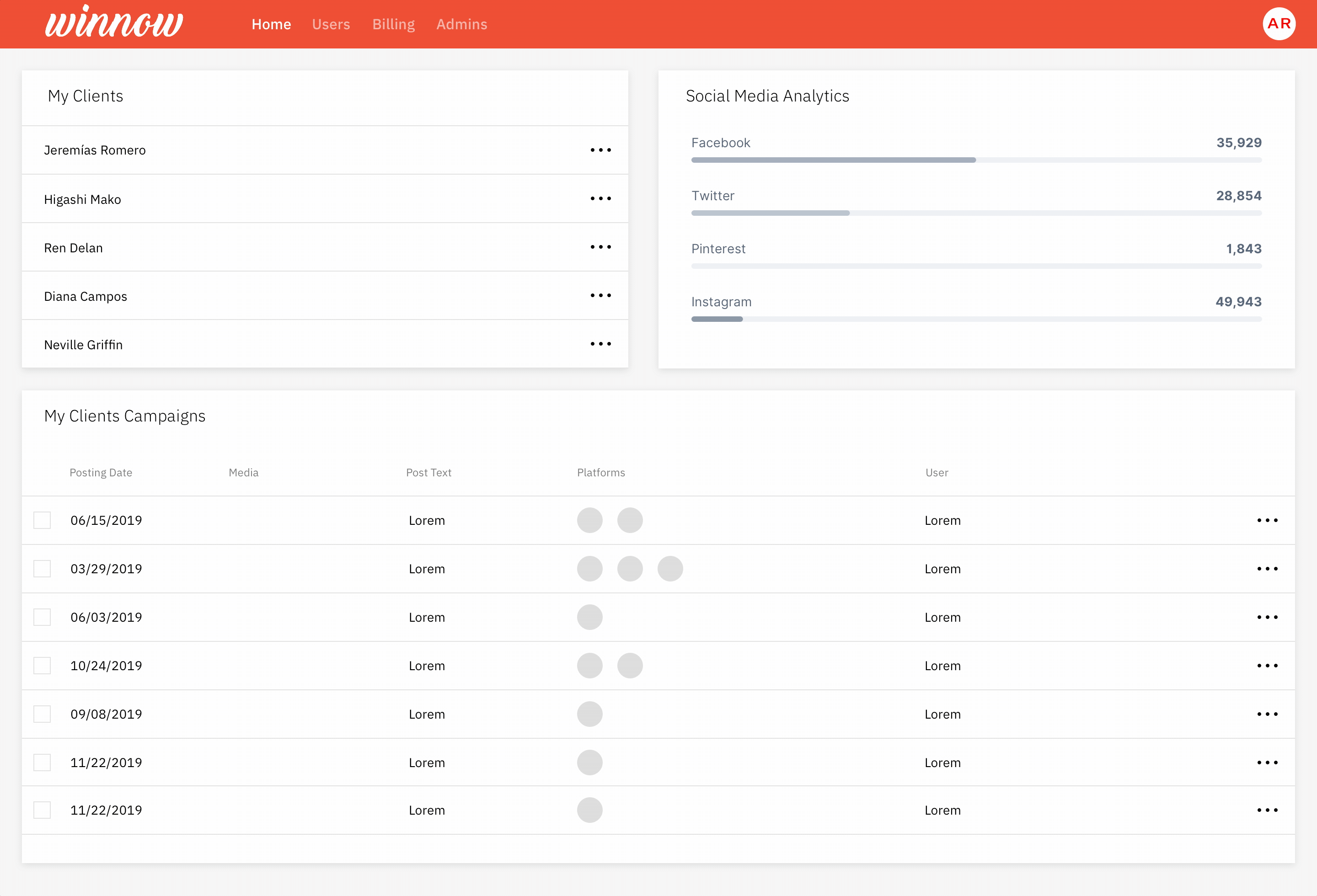Viewport: 1317px width, 896px height.
Task: Open ellipsis menu for Neville Griffin
Action: [x=600, y=344]
